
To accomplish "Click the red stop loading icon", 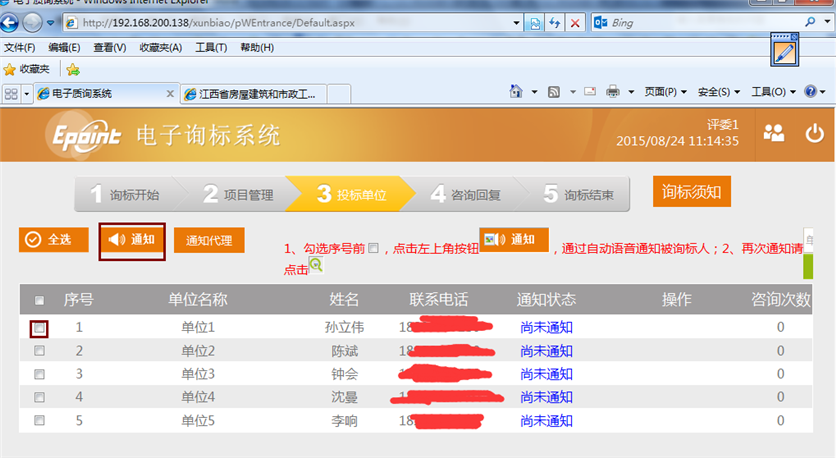I will [x=575, y=23].
